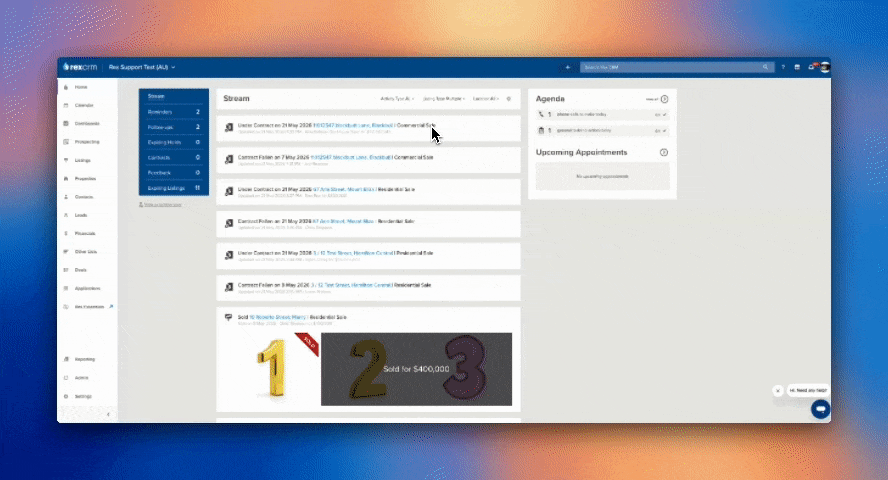Open the Location filter dropdown
Screen dimensions: 888x480
coord(485,98)
